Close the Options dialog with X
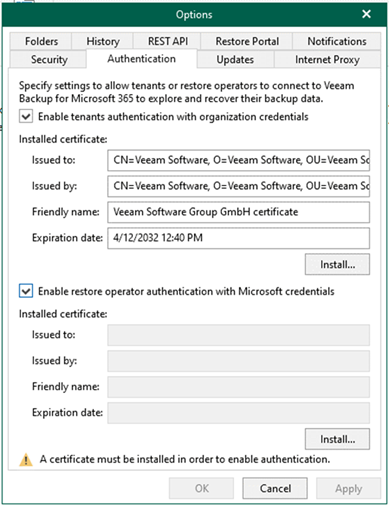 (366, 14)
